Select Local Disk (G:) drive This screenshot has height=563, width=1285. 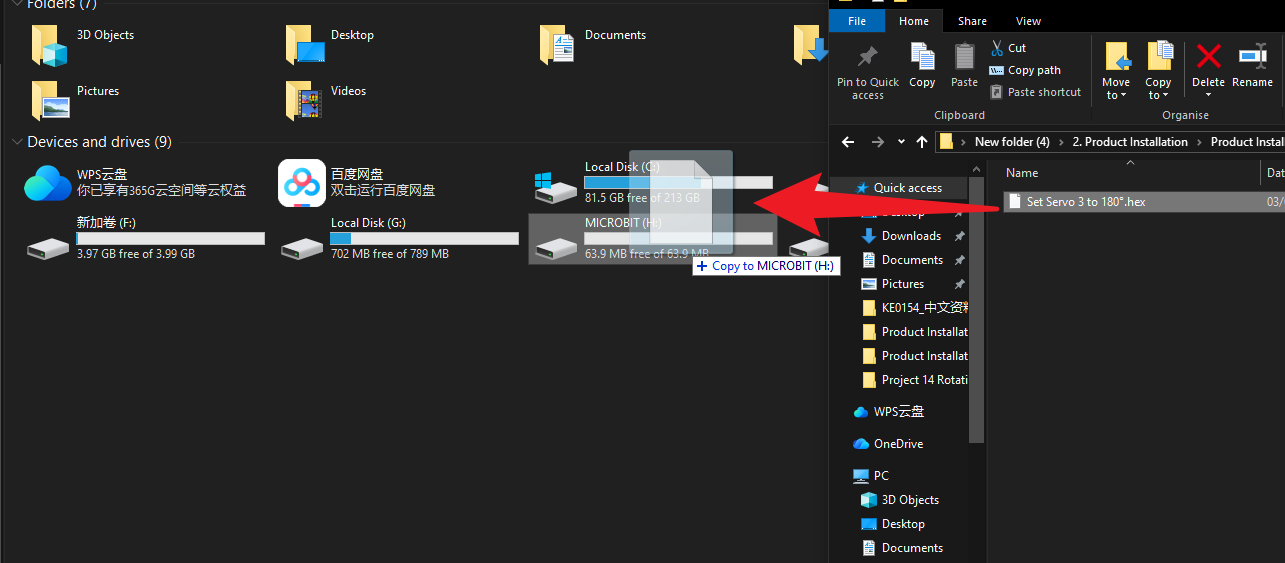pos(400,239)
